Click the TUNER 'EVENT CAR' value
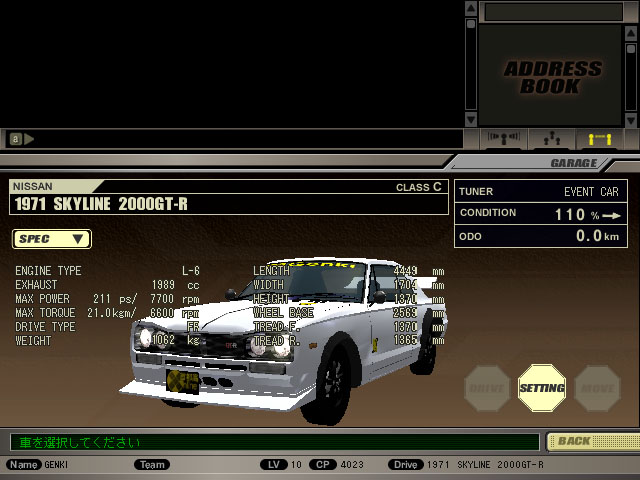Image resolution: width=640 pixels, height=480 pixels. [x=591, y=191]
